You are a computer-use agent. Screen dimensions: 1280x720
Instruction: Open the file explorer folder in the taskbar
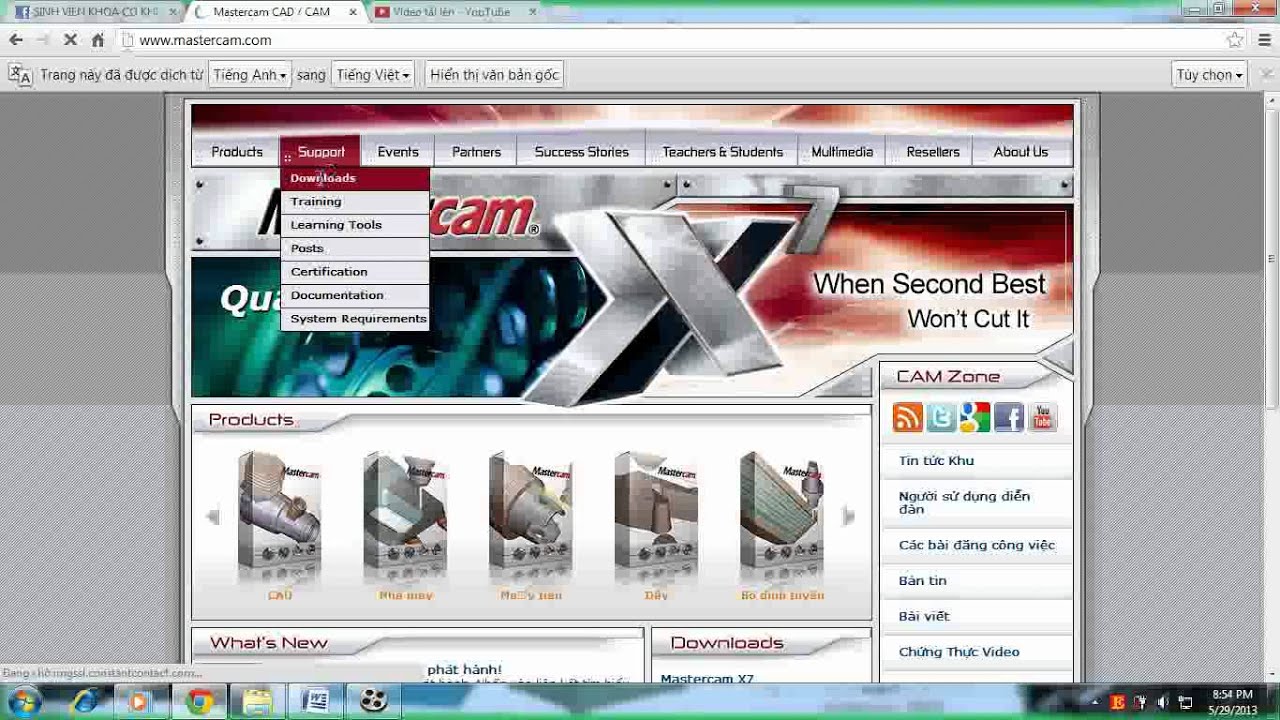click(257, 702)
